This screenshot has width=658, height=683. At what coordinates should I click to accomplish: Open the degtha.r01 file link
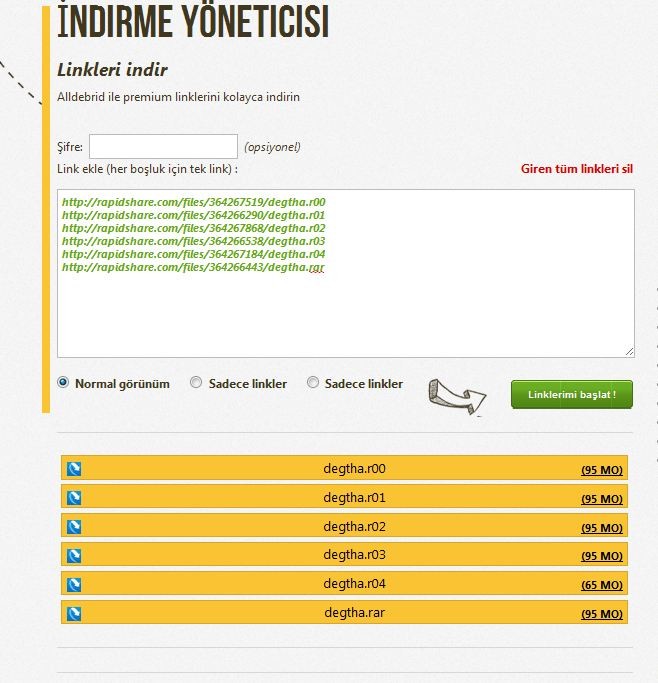point(354,497)
